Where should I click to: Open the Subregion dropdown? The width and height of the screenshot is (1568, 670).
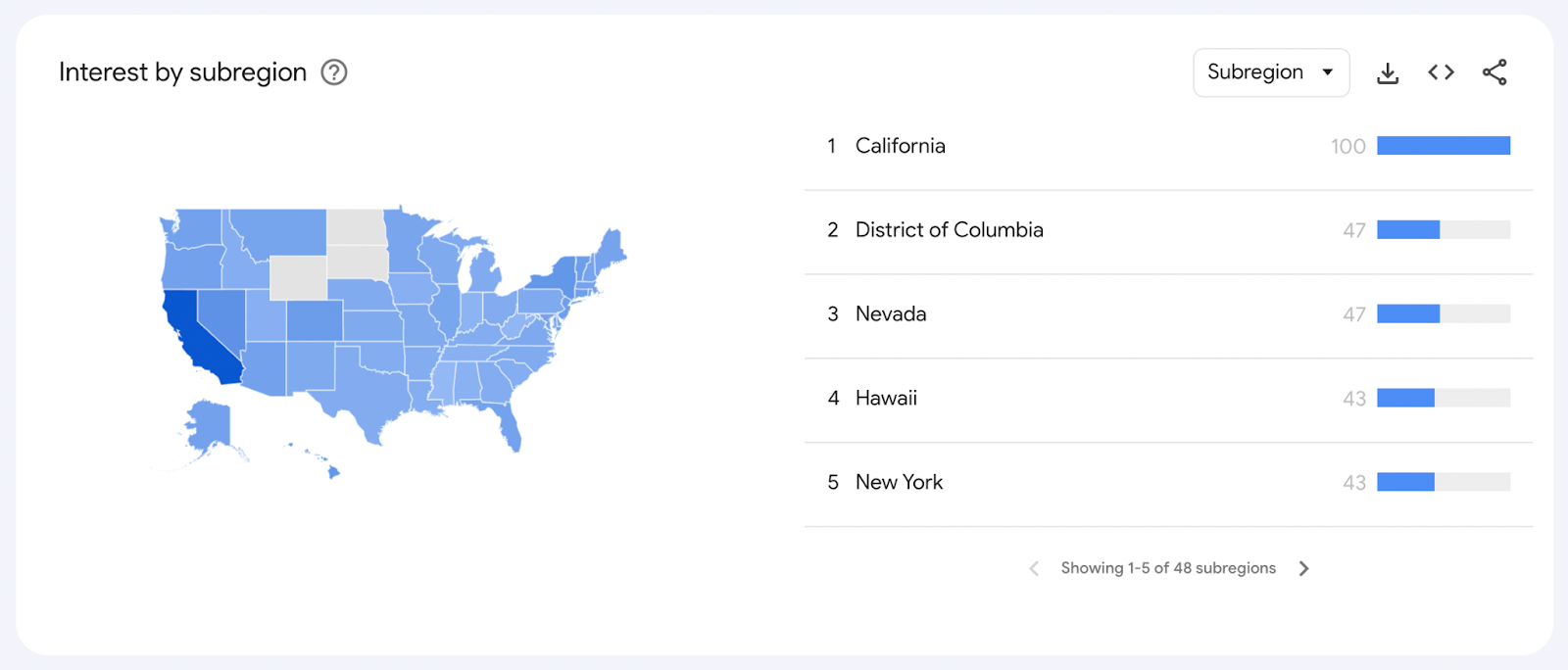(x=1270, y=72)
